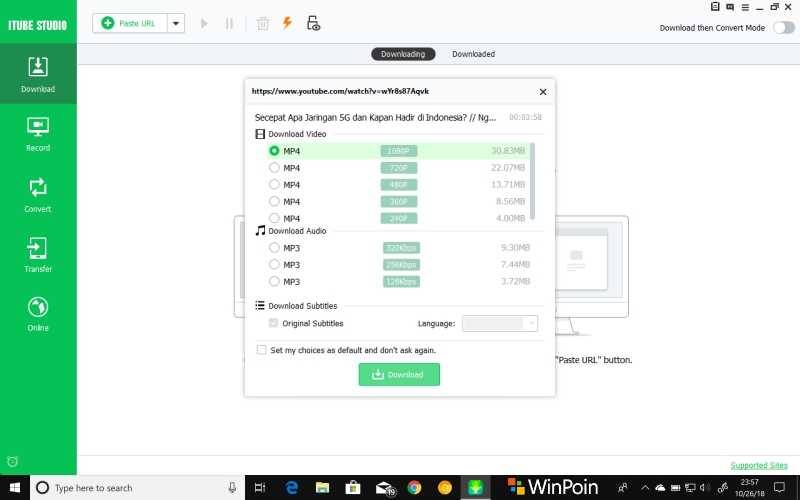This screenshot has height=500, width=800.
Task: Click the video title 'Secepat Apa Jaringan 5G'
Action: pyautogui.click(x=375, y=117)
